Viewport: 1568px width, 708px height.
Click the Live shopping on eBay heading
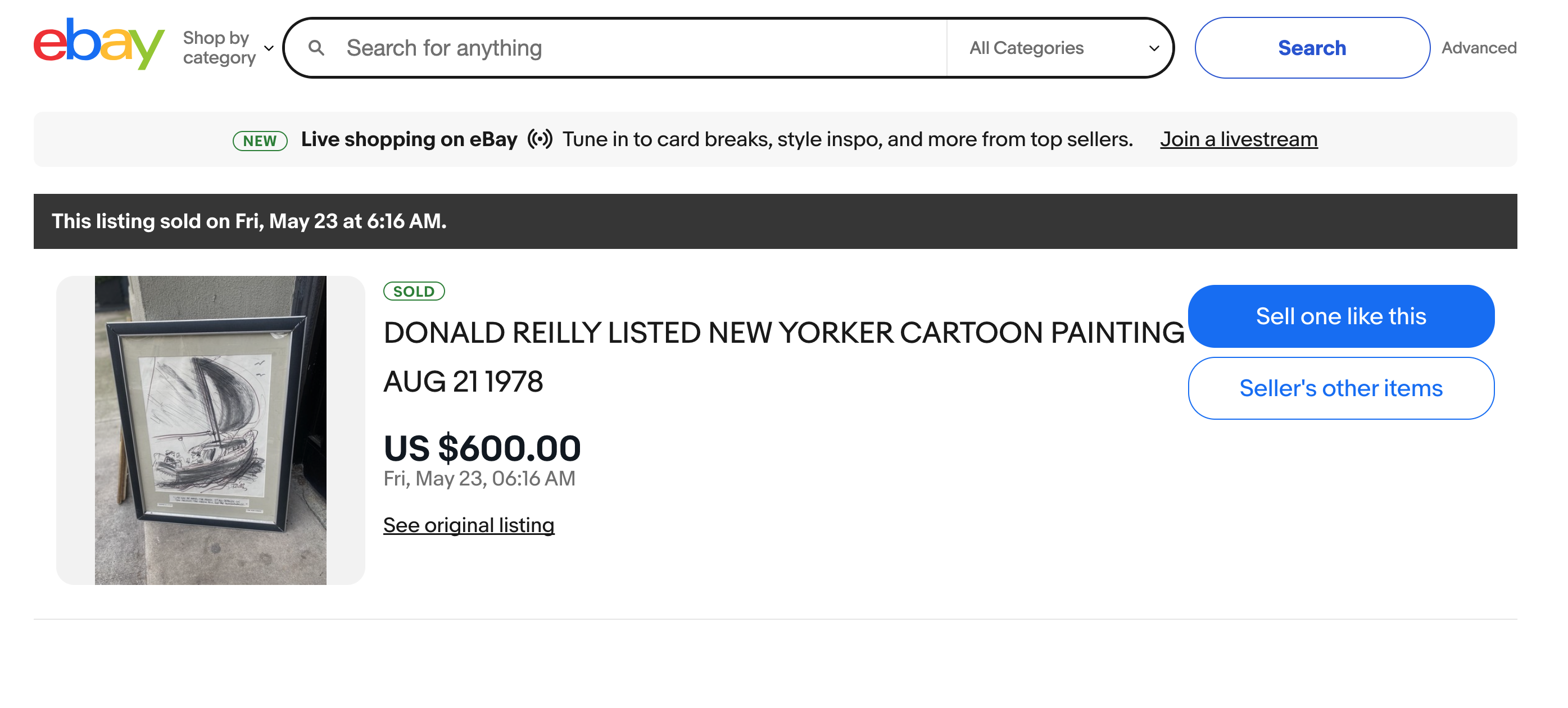409,139
